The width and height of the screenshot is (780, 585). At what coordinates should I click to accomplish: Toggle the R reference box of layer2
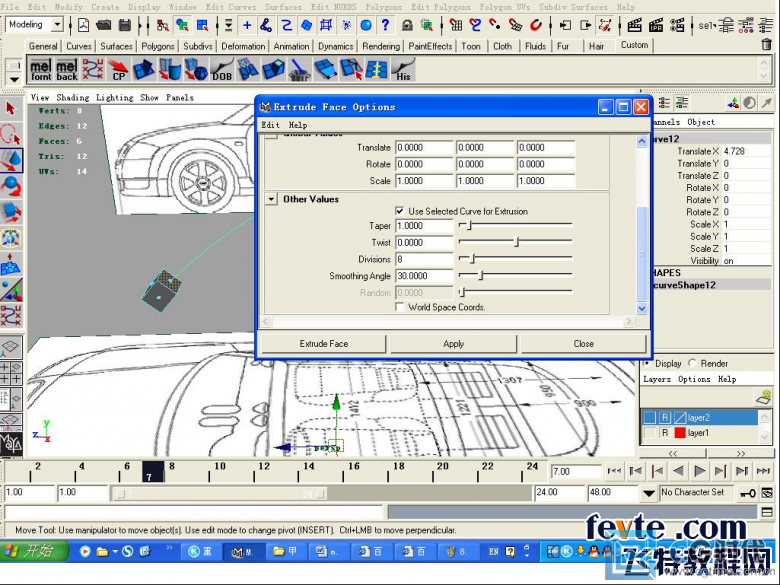[665, 418]
